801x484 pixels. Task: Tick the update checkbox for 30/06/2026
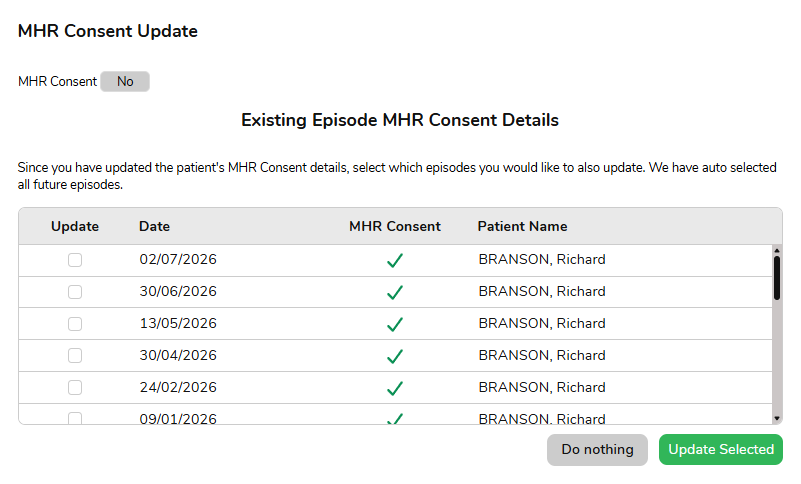[75, 292]
